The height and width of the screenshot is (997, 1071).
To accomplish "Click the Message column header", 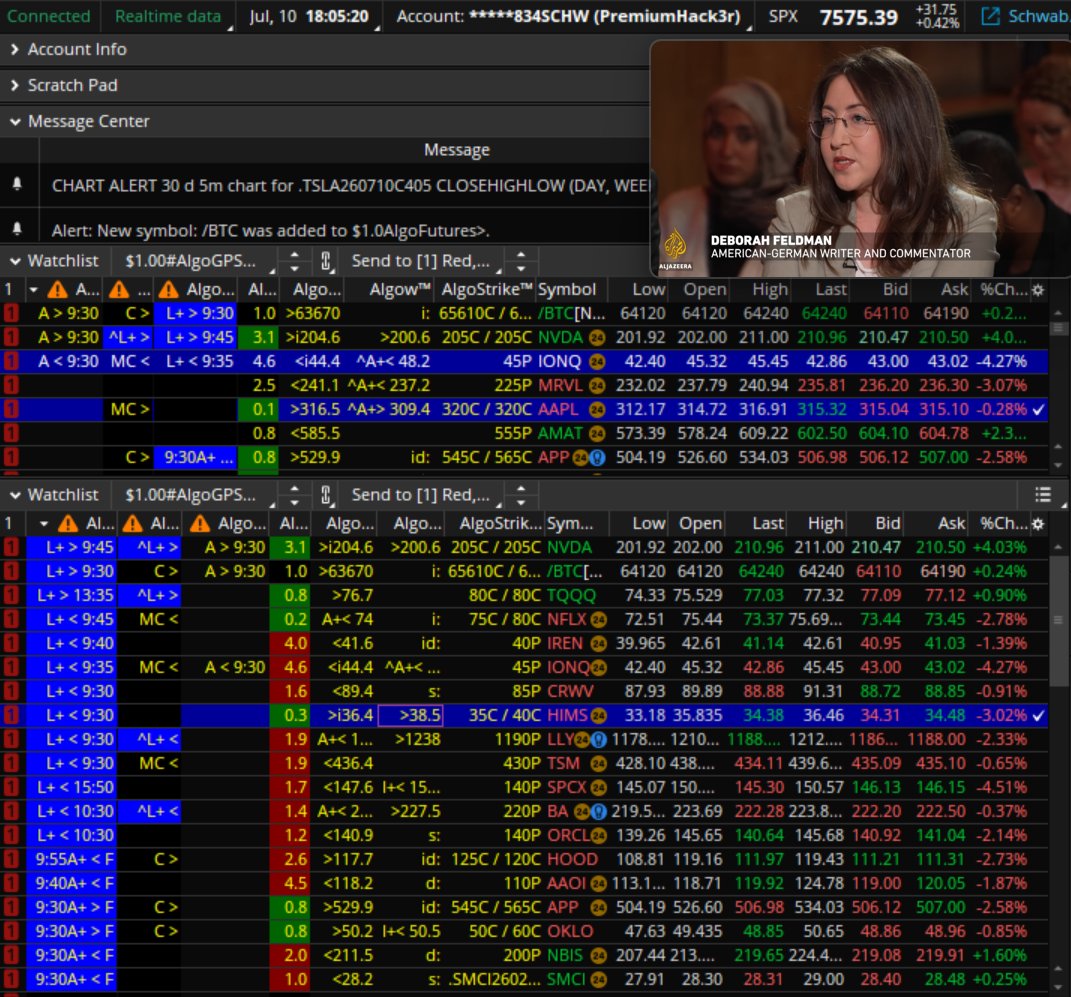I will coord(456,150).
